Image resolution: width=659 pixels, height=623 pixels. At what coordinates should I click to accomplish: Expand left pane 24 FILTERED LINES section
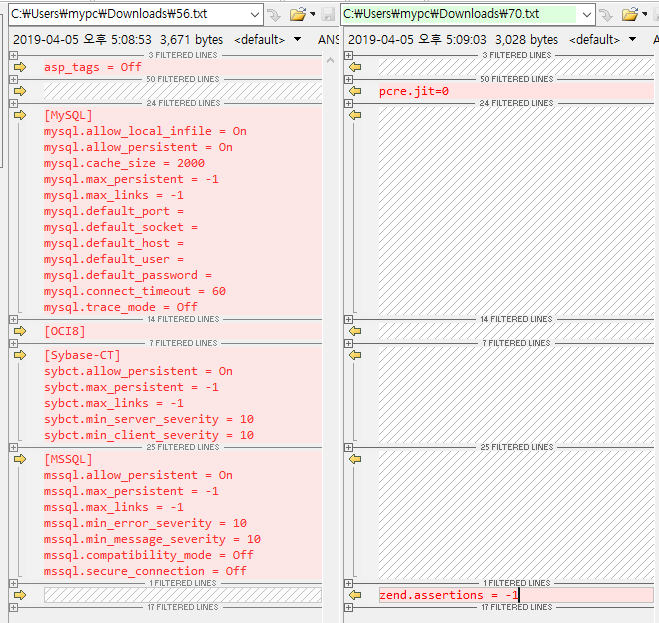click(13, 103)
